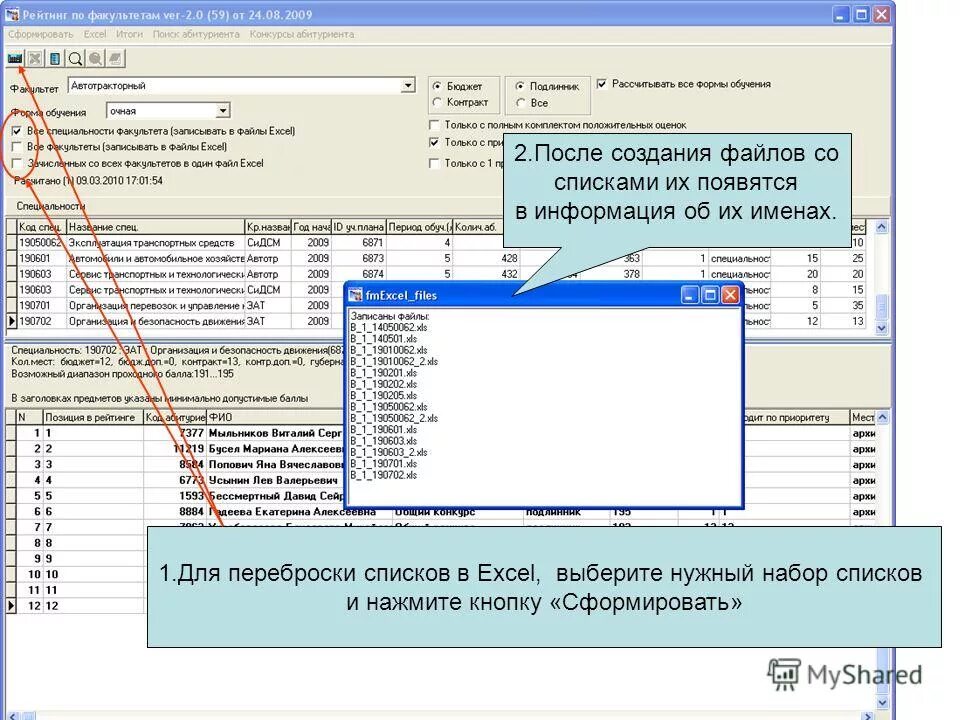The image size is (960, 720).
Task: Click the fmExcel_files window title icon
Action: pyautogui.click(x=355, y=296)
